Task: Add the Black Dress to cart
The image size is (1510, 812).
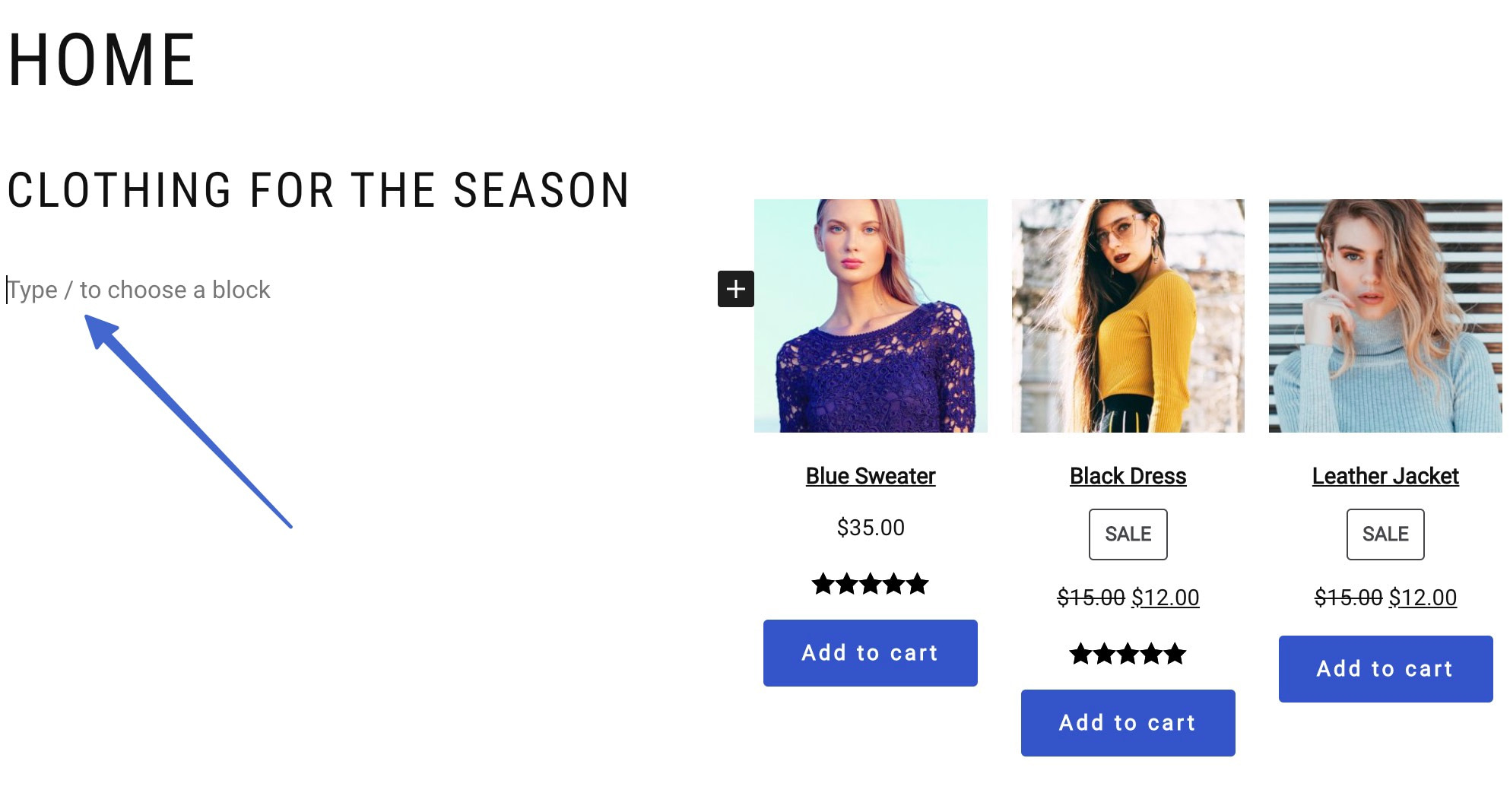Action: point(1128,723)
